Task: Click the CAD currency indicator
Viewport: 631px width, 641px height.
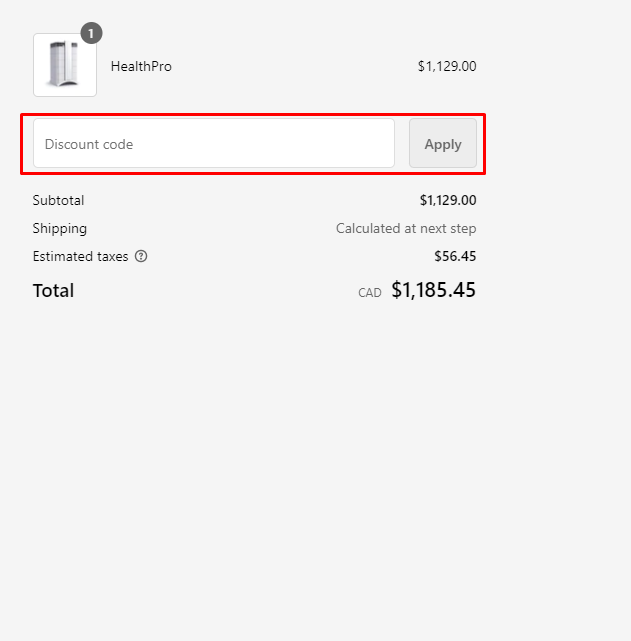Action: pos(370,293)
